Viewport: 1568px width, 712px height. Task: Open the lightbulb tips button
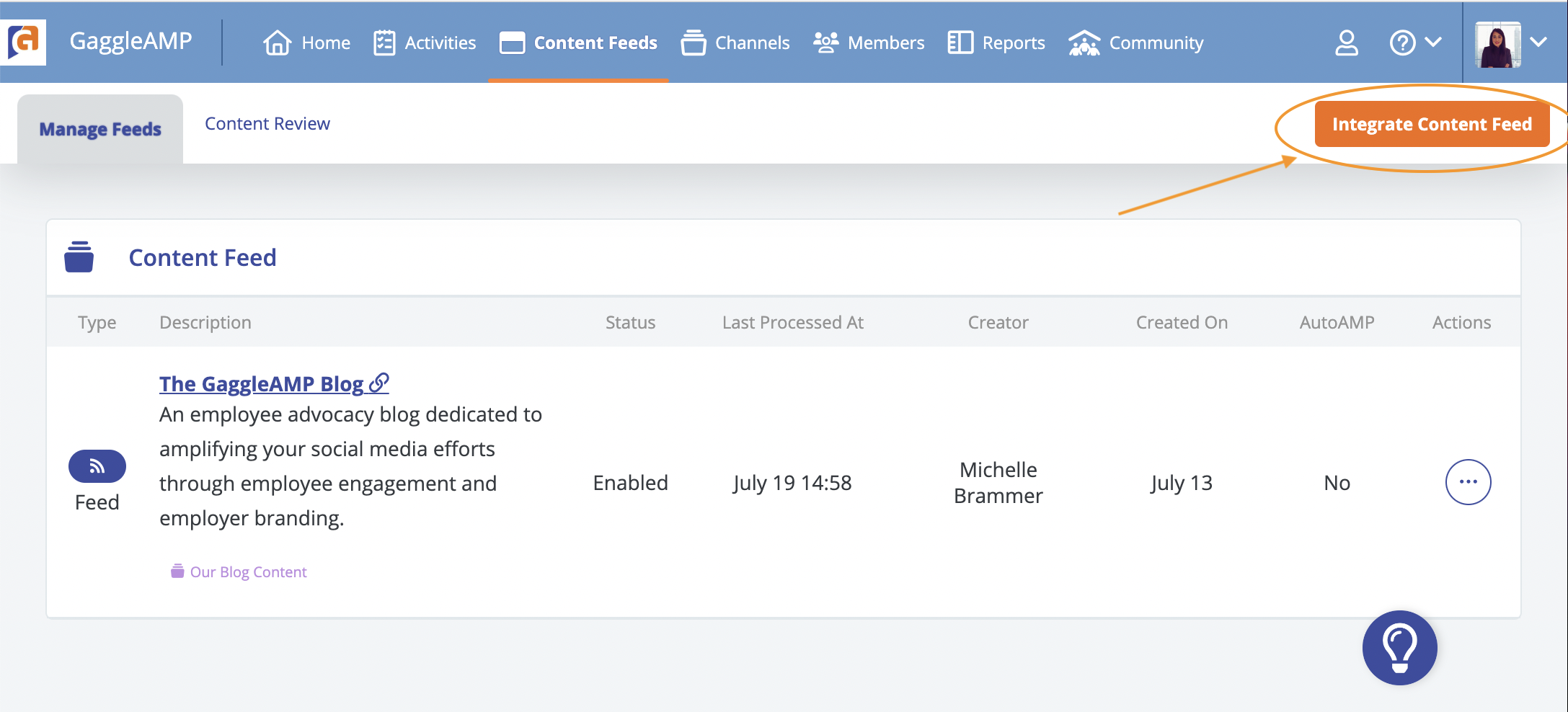pos(1399,648)
